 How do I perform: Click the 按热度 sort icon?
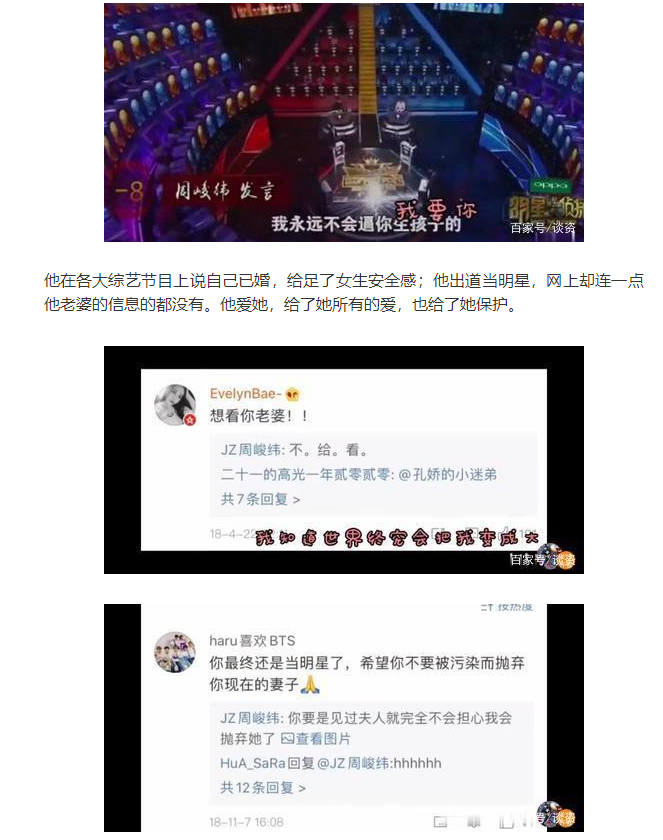tap(486, 608)
